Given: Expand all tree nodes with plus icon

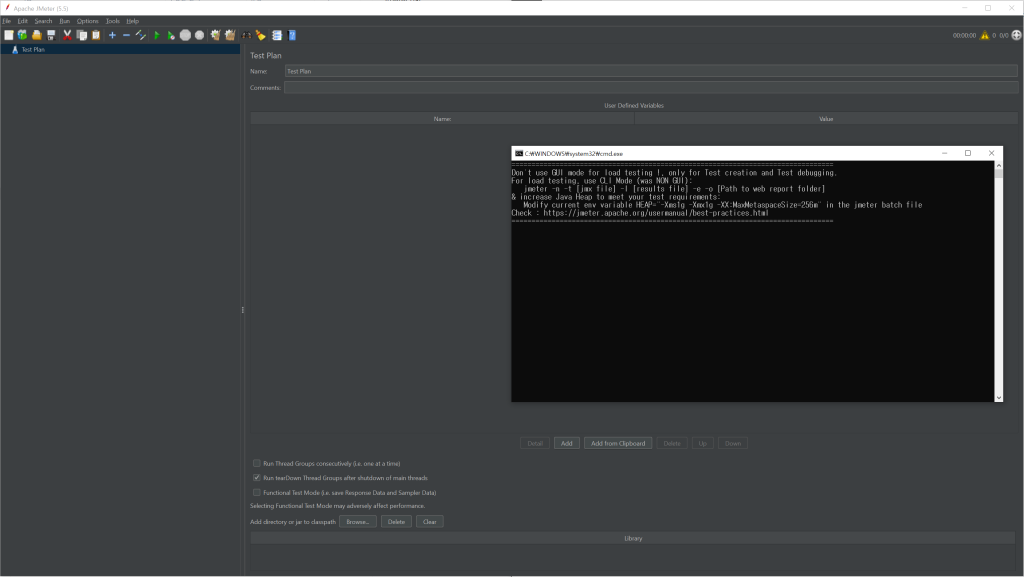Looking at the screenshot, I should (112, 35).
